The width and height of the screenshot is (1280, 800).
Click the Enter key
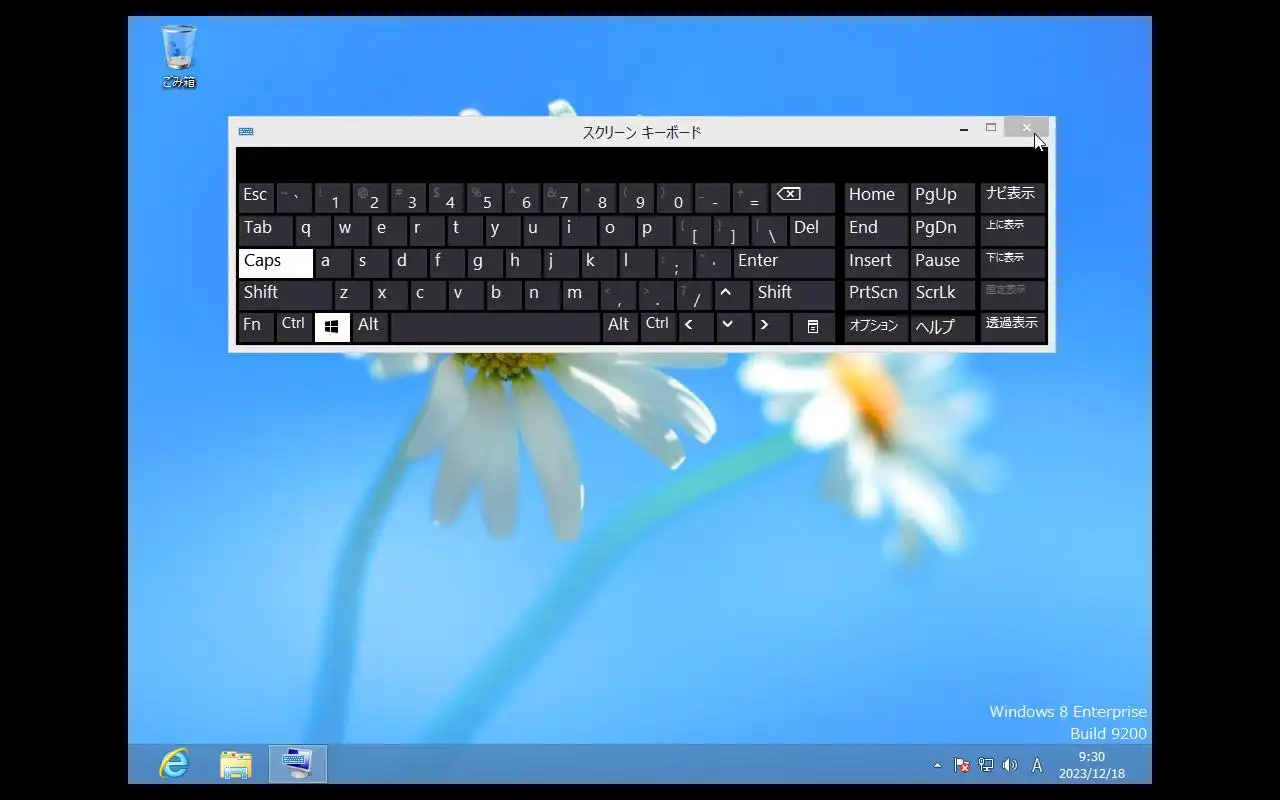pos(784,262)
